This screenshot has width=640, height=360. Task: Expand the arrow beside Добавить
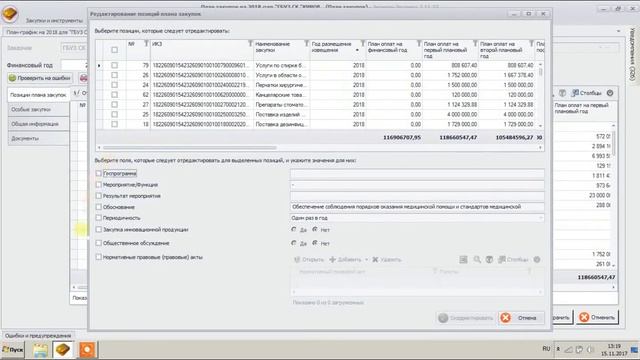pos(366,260)
